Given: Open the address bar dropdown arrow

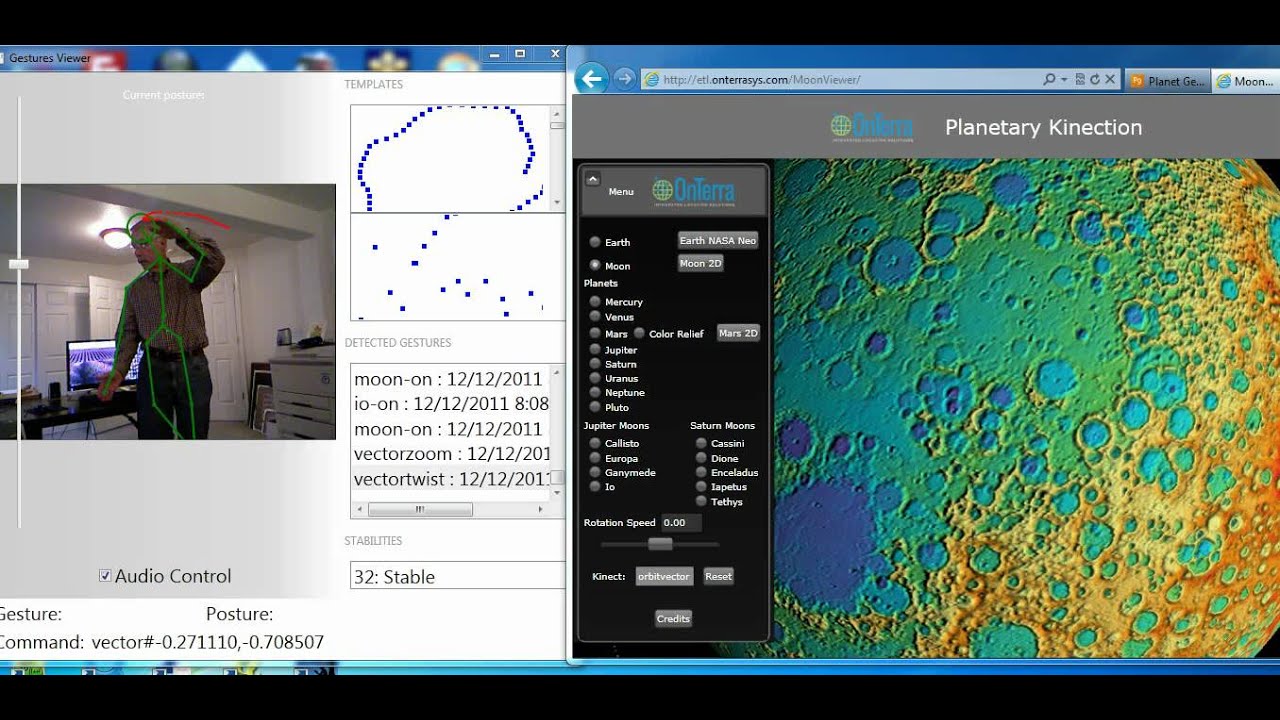Looking at the screenshot, I should coord(1064,80).
